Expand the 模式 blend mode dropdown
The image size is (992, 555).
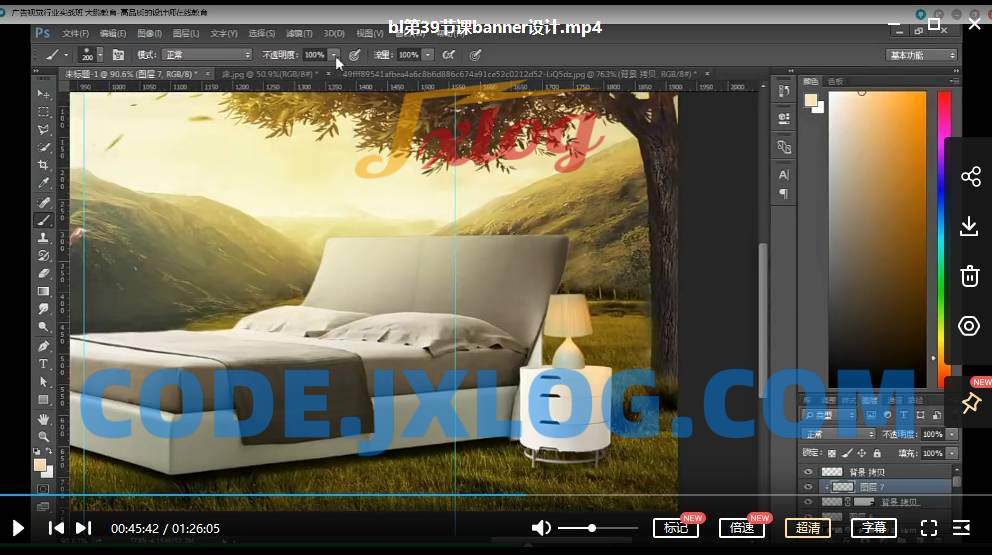pos(207,55)
